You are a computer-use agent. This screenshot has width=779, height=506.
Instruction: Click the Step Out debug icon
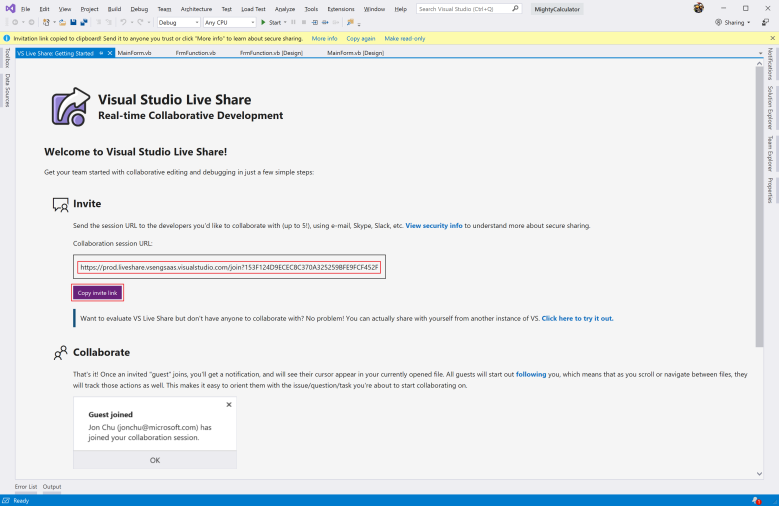click(336, 22)
